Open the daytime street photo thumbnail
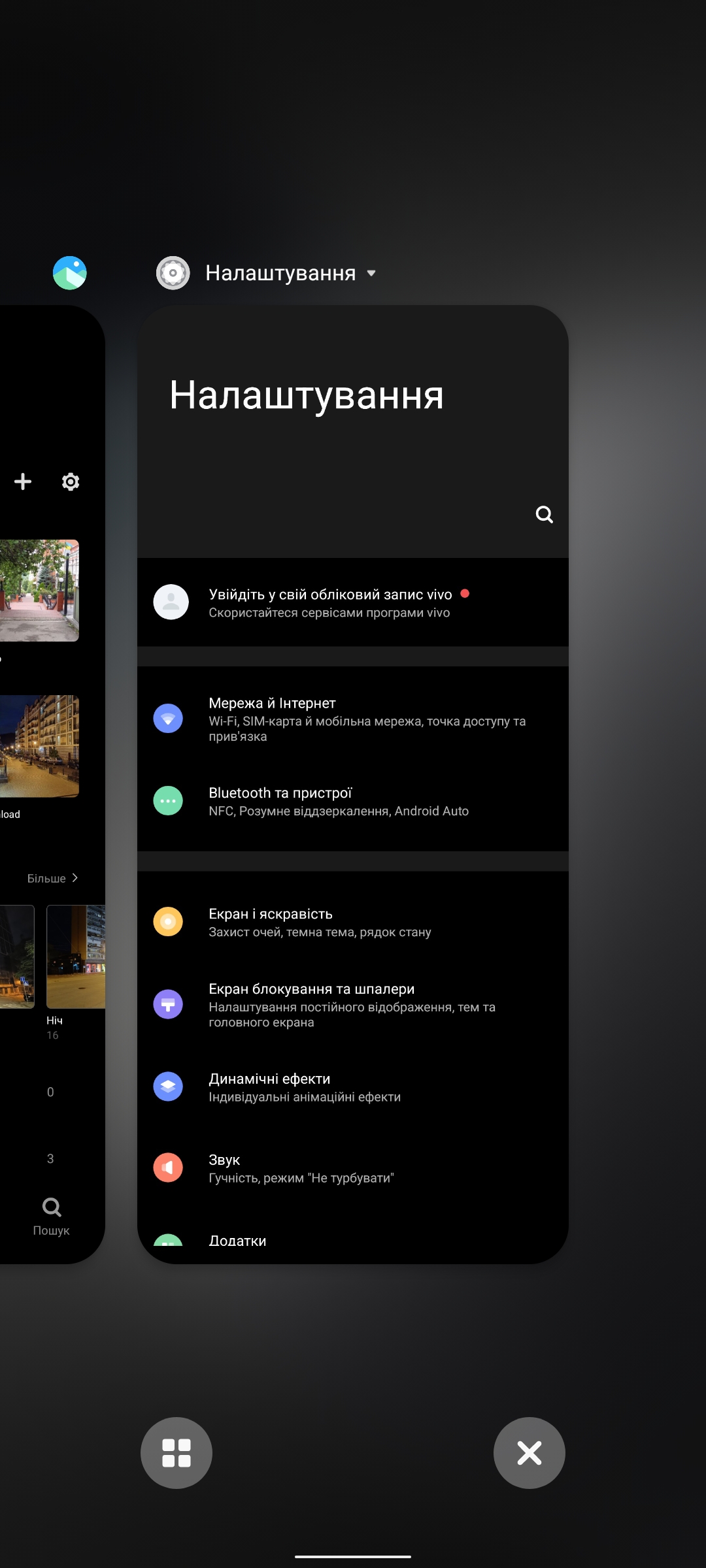706x1568 pixels. click(39, 590)
